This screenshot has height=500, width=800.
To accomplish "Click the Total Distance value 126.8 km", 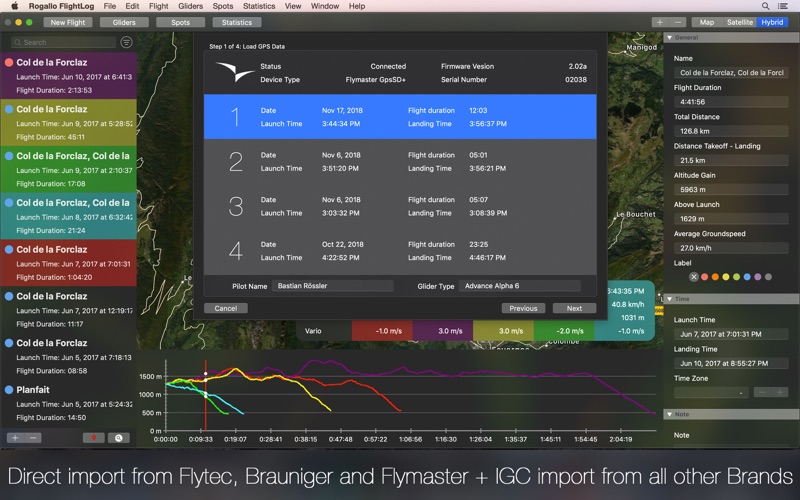I will tap(731, 131).
